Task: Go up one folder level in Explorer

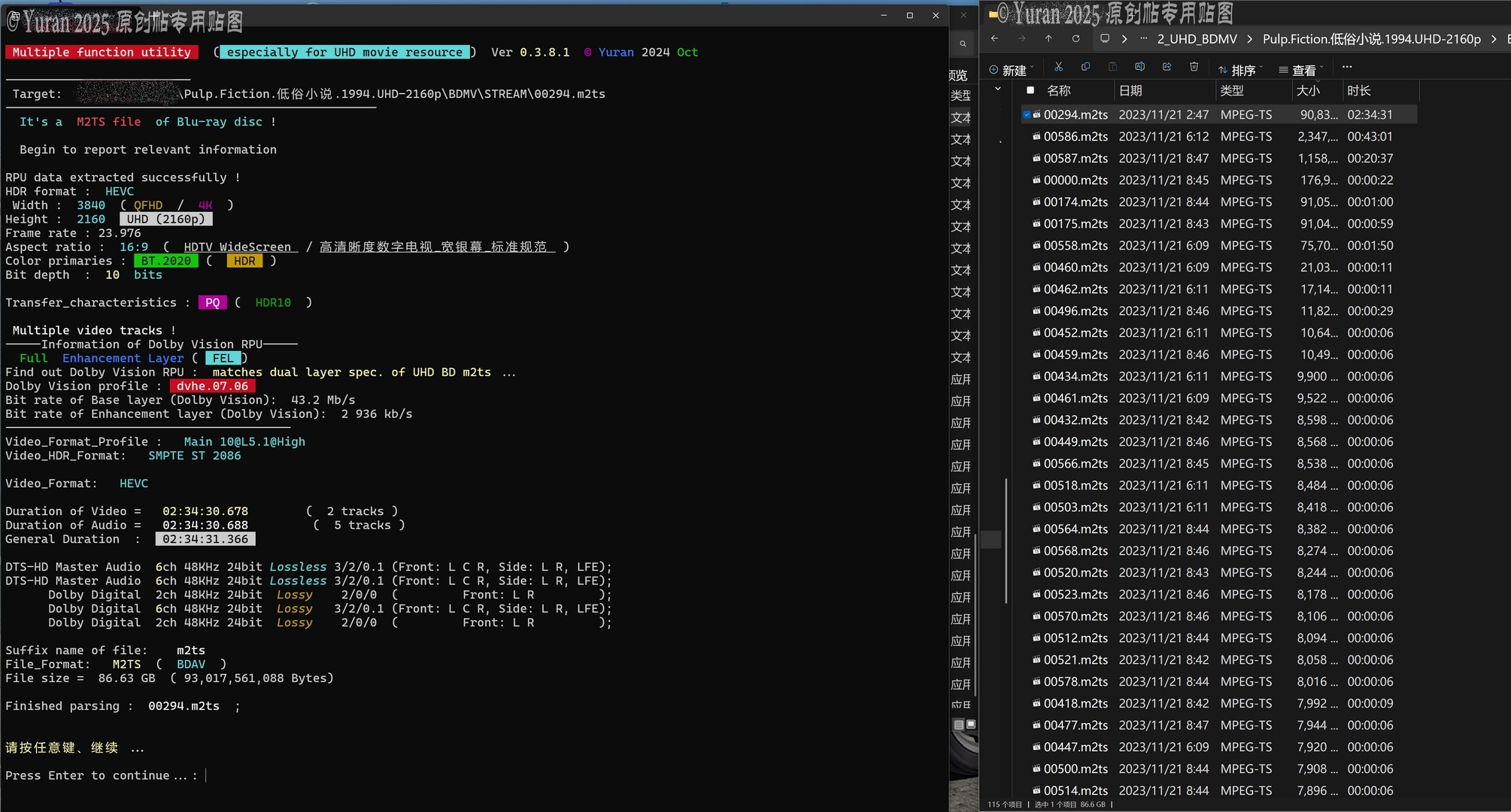Action: (x=1048, y=38)
